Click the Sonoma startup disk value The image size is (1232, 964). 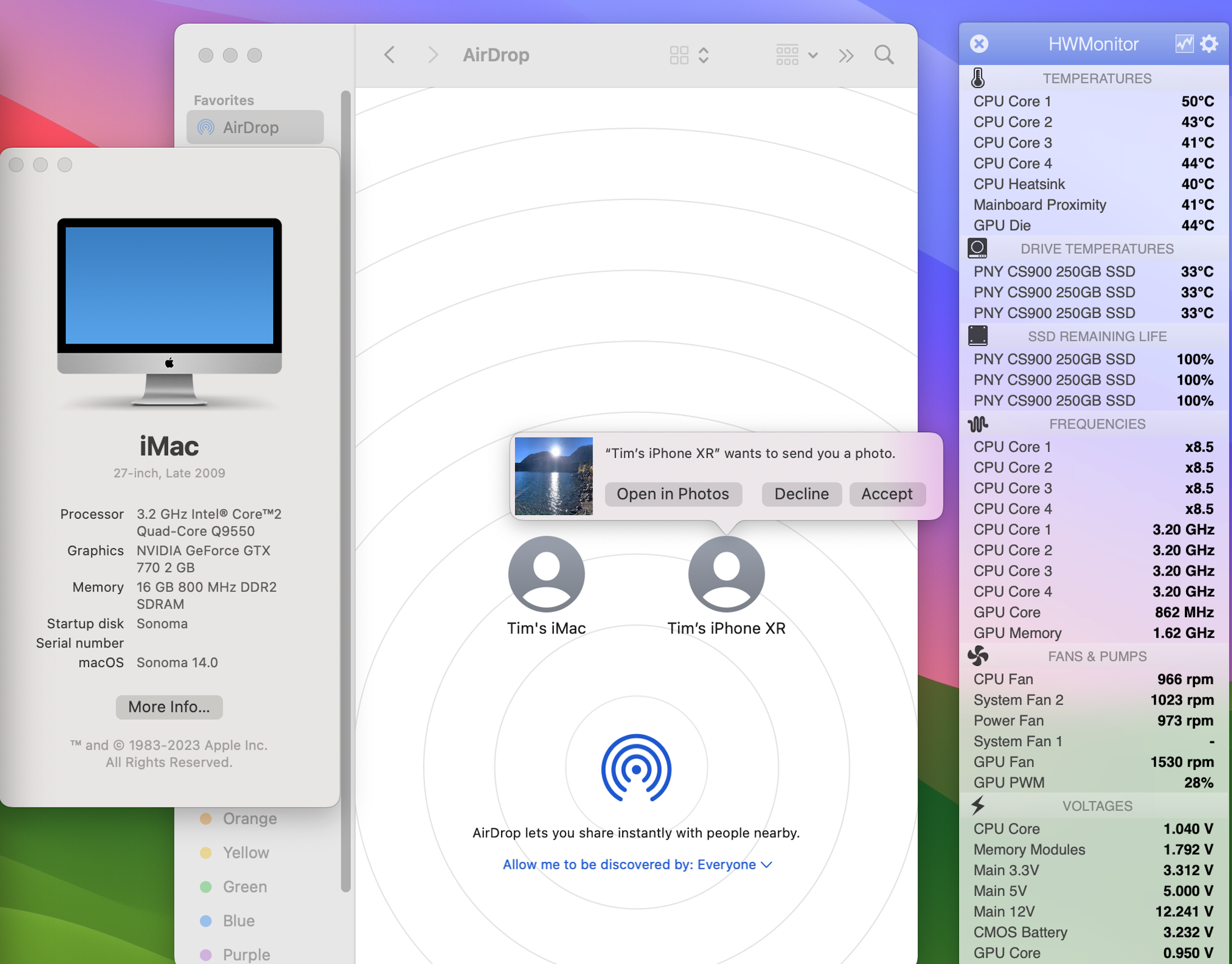point(162,623)
